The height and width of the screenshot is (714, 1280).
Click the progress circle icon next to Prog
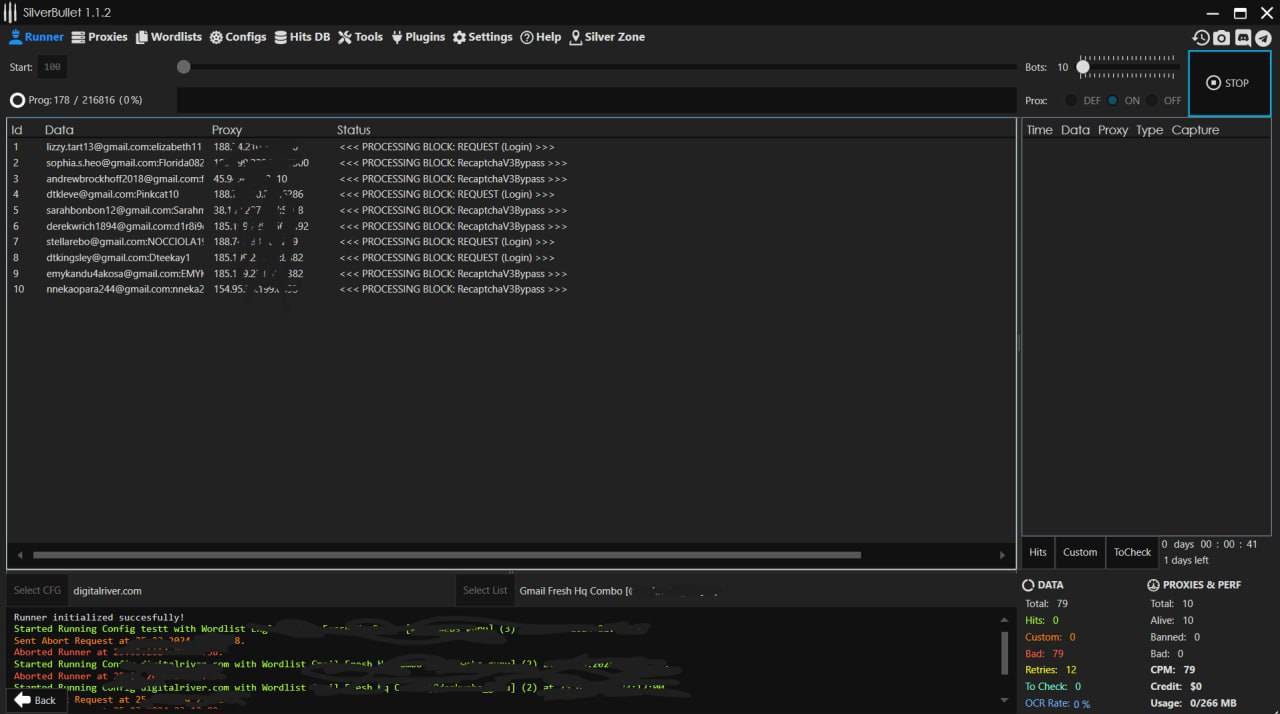pyautogui.click(x=18, y=100)
